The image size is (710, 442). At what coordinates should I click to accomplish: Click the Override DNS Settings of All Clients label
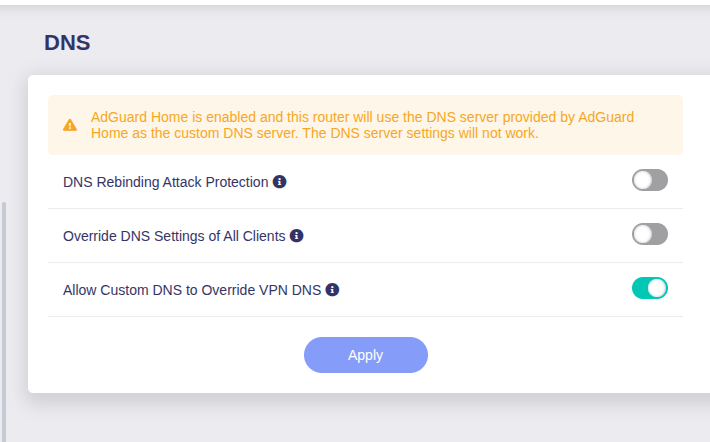[x=174, y=236]
